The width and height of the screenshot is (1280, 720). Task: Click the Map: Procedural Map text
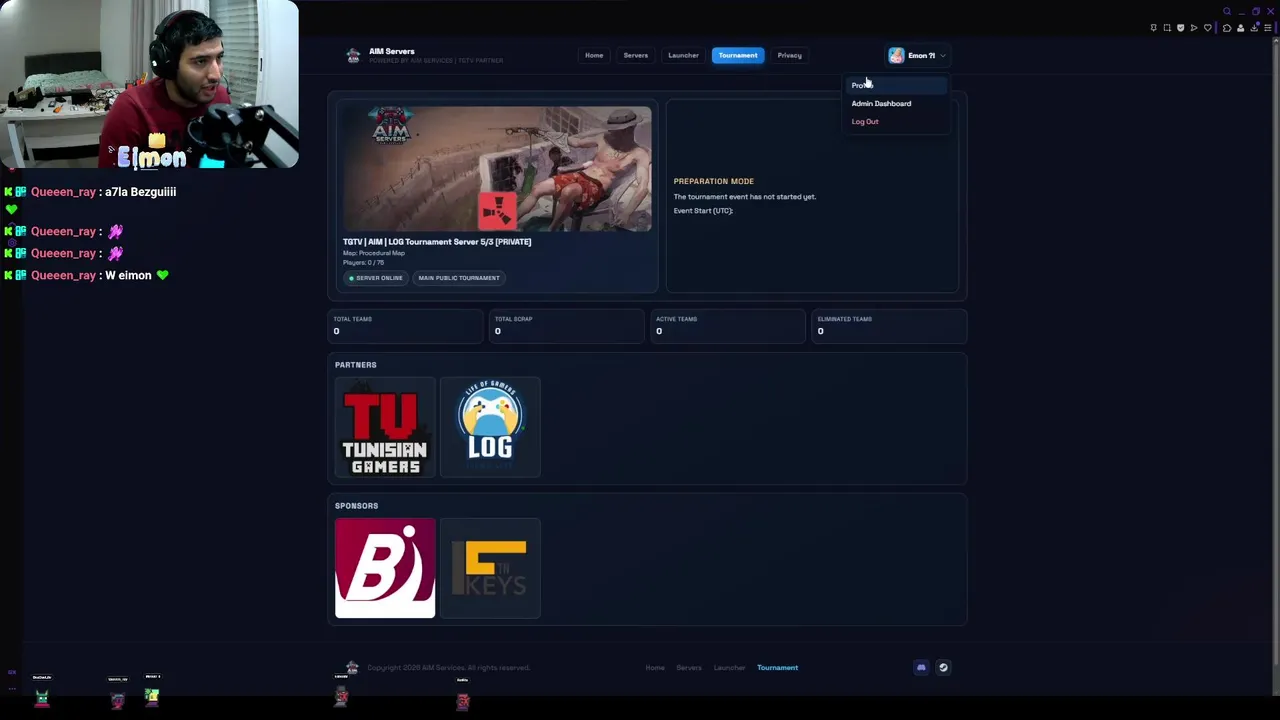tap(374, 253)
